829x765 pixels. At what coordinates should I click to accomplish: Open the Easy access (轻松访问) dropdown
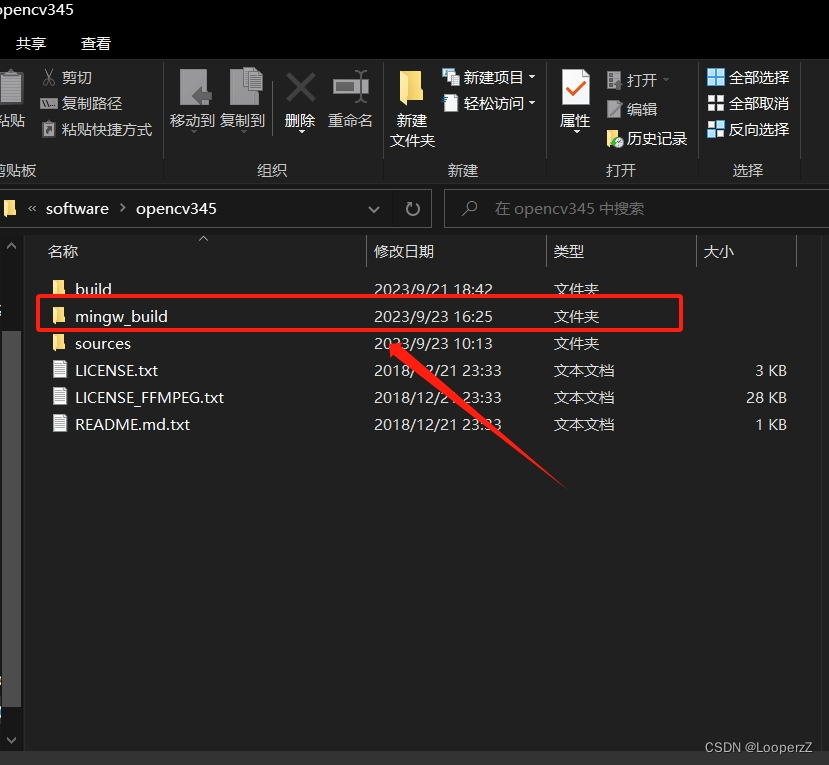click(x=489, y=103)
